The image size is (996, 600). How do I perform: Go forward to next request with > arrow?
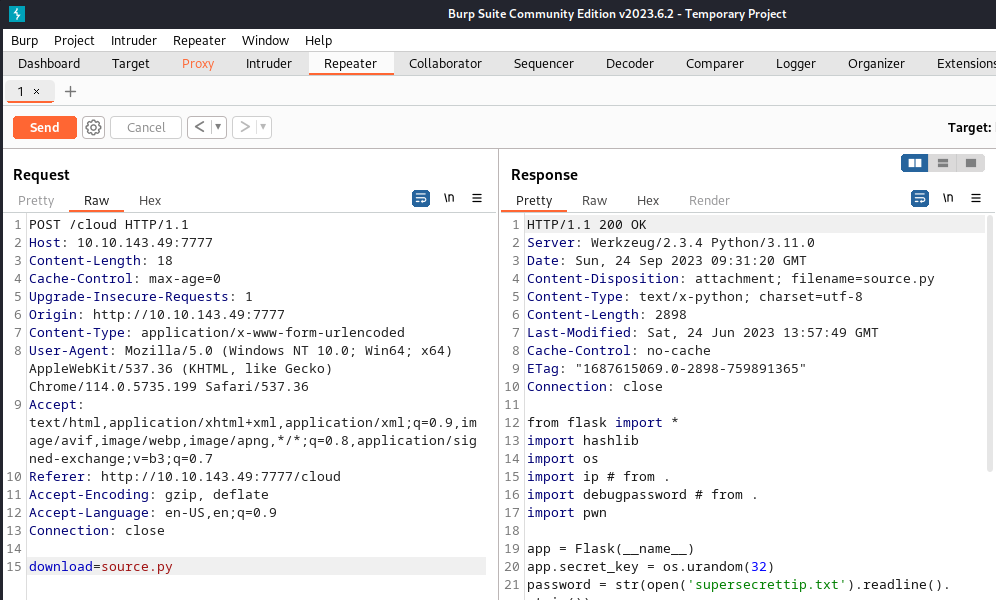(245, 128)
